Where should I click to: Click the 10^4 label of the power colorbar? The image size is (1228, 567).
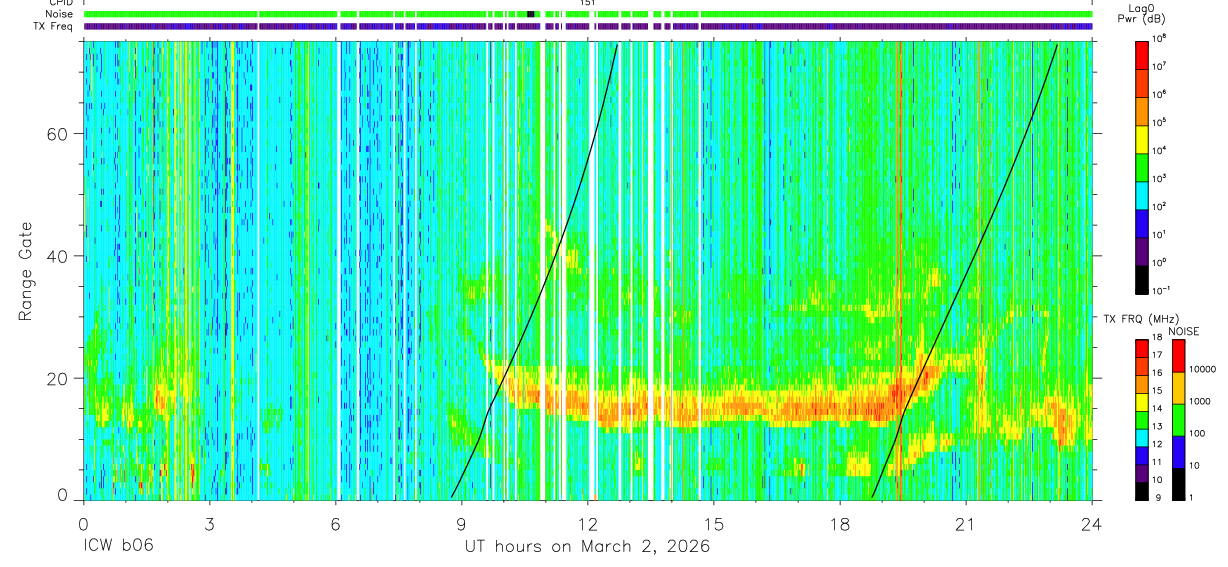[x=1160, y=149]
